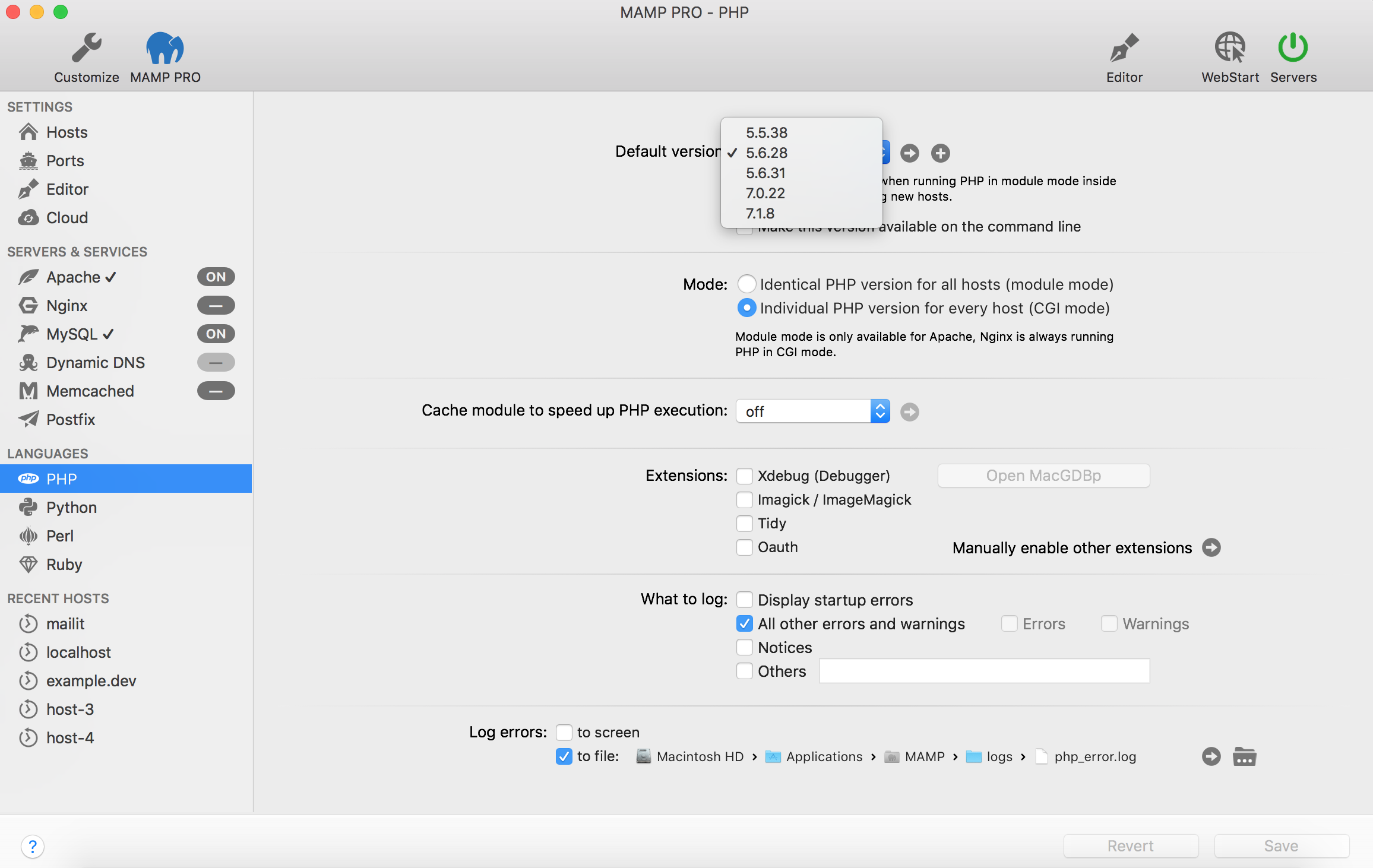1373x868 pixels.
Task: Click arrow icon next to cache module dropdown
Action: tap(909, 411)
